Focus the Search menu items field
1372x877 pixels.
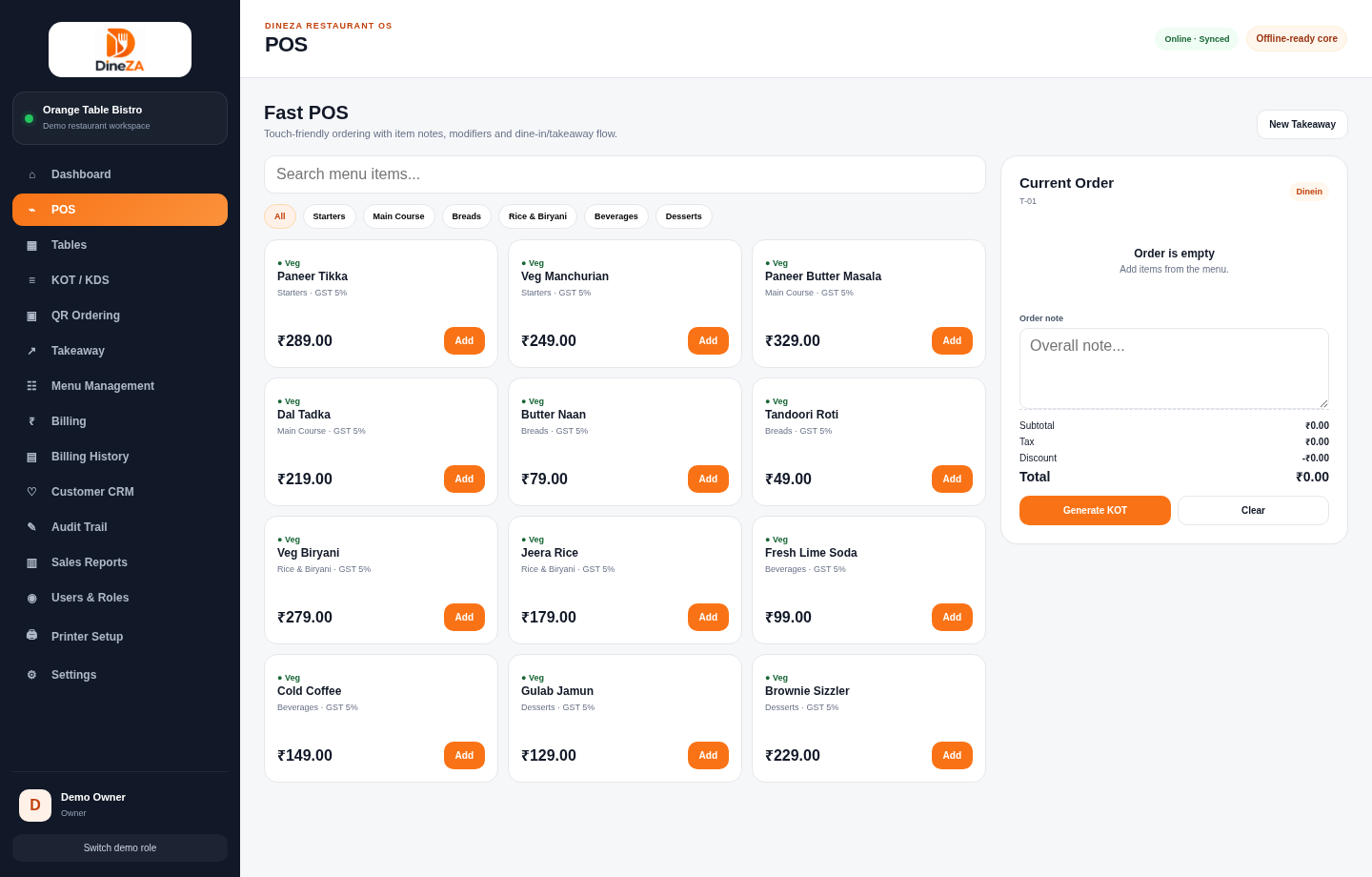tap(625, 174)
